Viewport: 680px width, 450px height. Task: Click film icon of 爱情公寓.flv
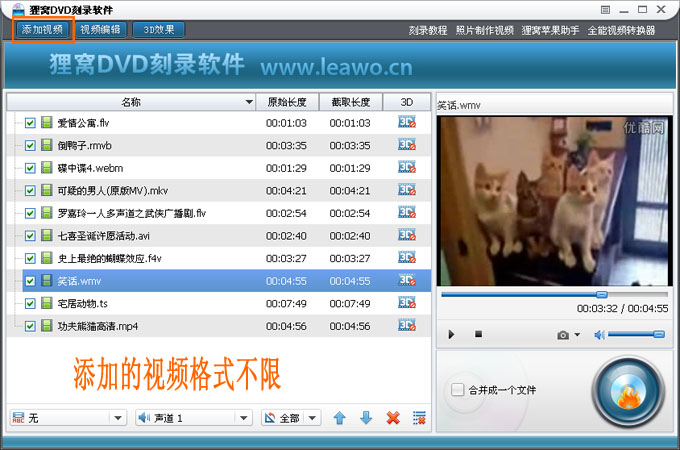pyautogui.click(x=47, y=122)
